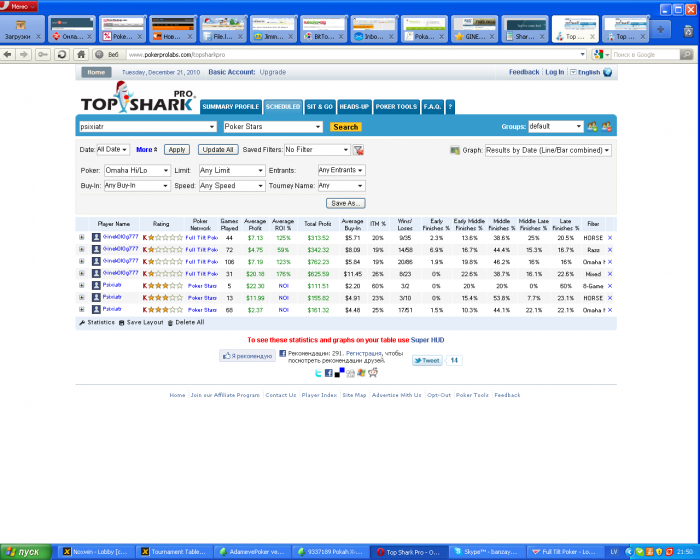700x560 pixels.
Task: Switch to the SUMMARY PROFILE tab
Action: point(230,107)
